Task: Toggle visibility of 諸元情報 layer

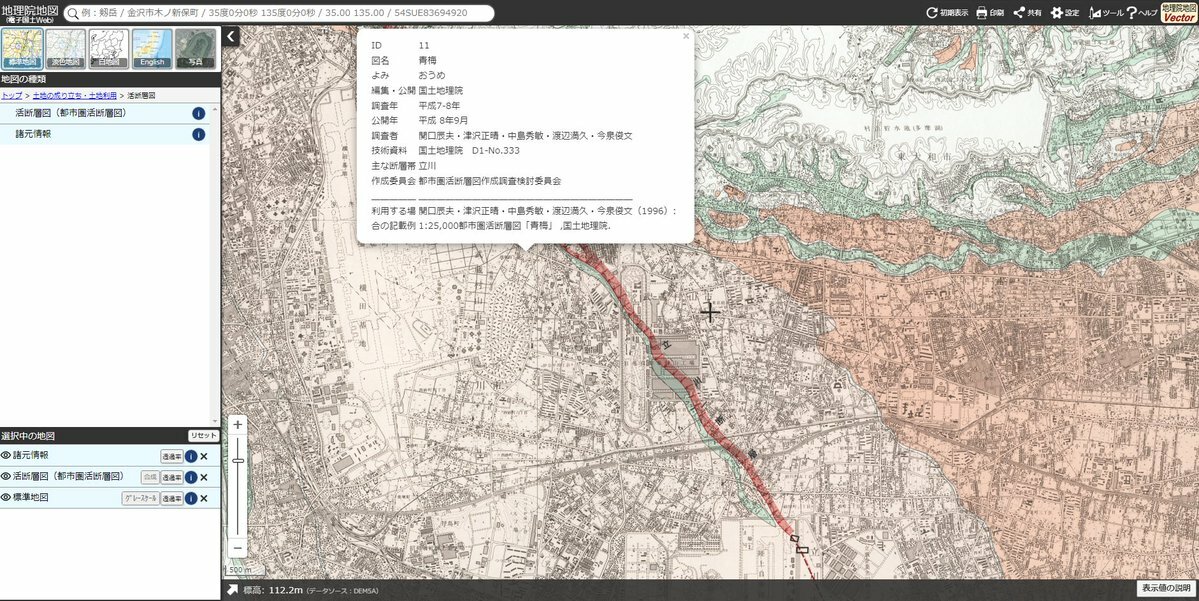Action: click(x=5, y=456)
